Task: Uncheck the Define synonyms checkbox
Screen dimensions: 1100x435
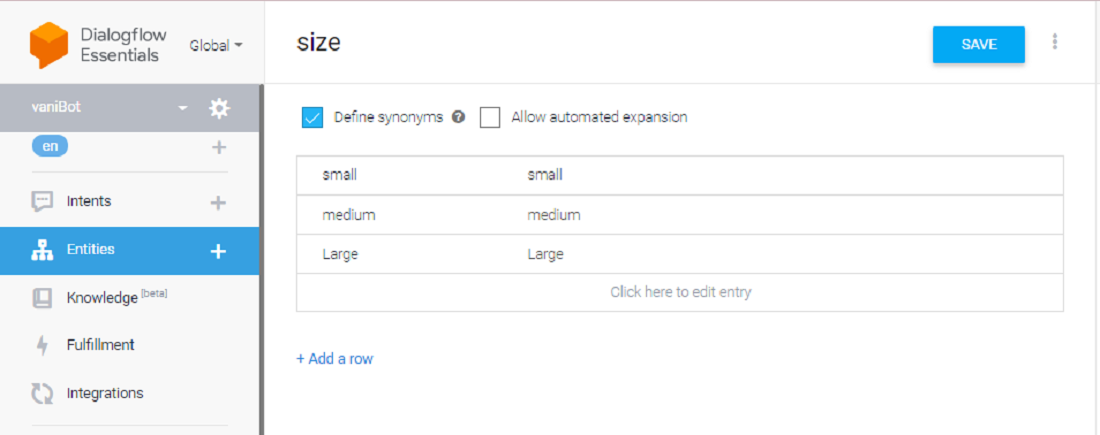Action: point(312,118)
